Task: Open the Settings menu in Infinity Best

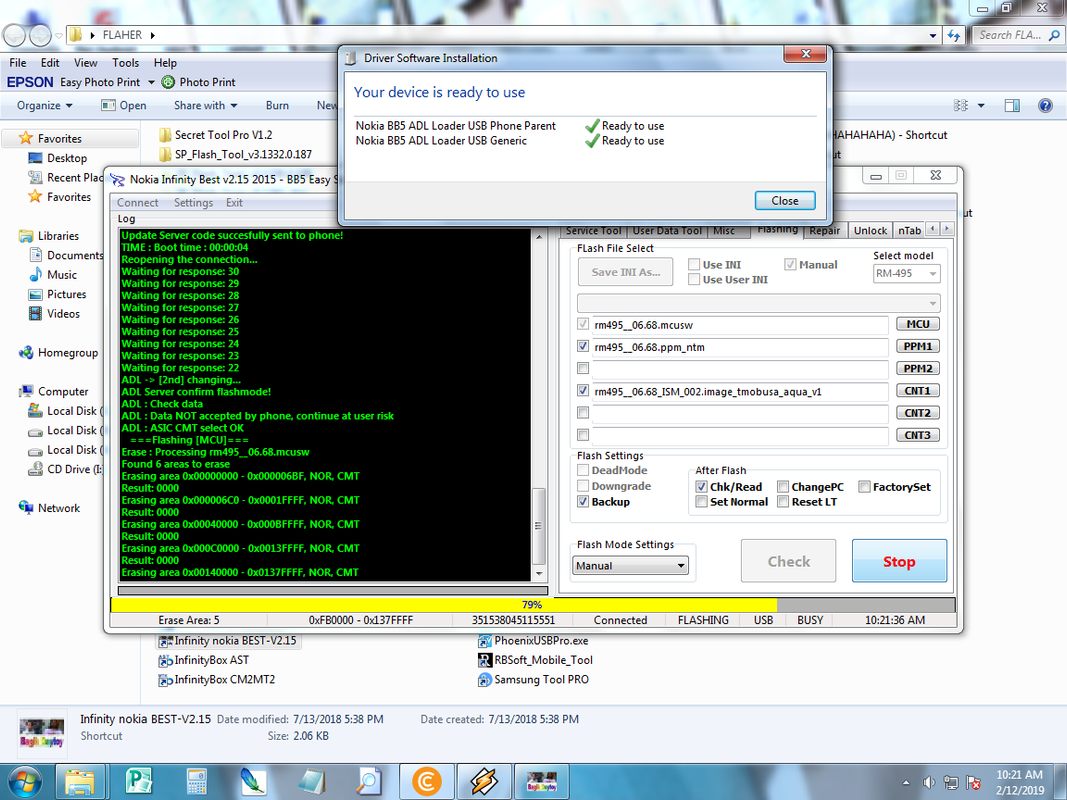Action: [193, 203]
